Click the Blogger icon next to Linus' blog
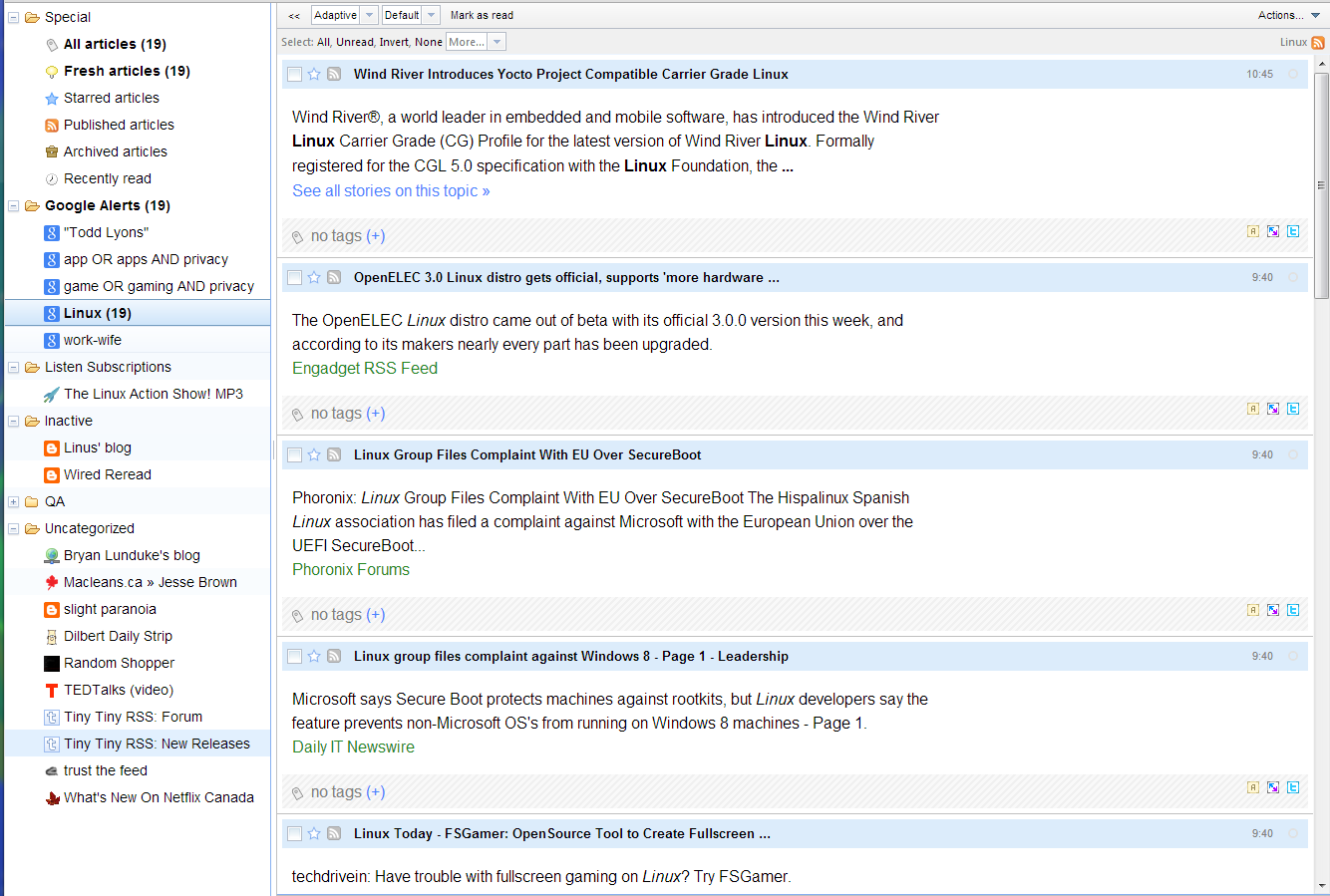This screenshot has height=896, width=1330. click(51, 448)
